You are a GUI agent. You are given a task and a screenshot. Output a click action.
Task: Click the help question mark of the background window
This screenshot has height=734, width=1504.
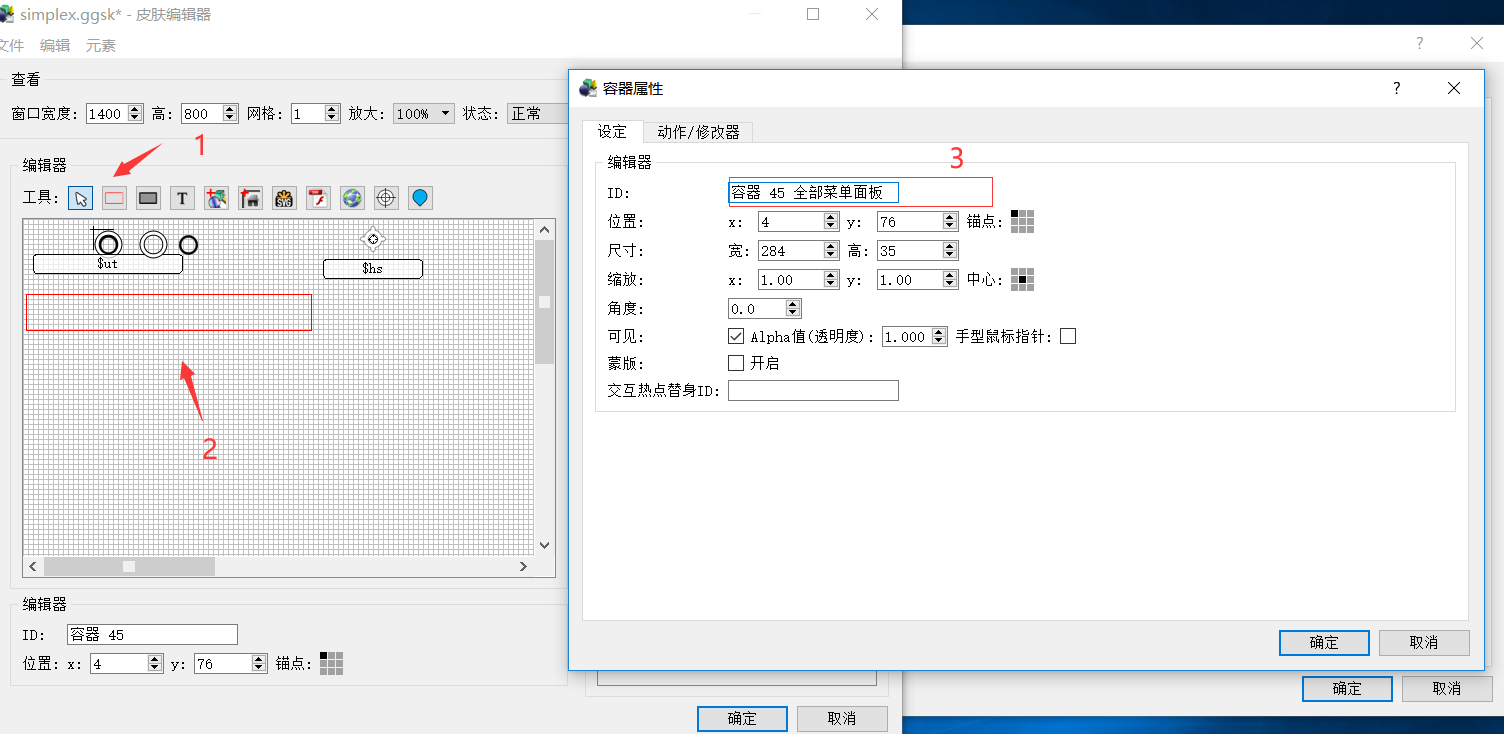tap(1419, 43)
